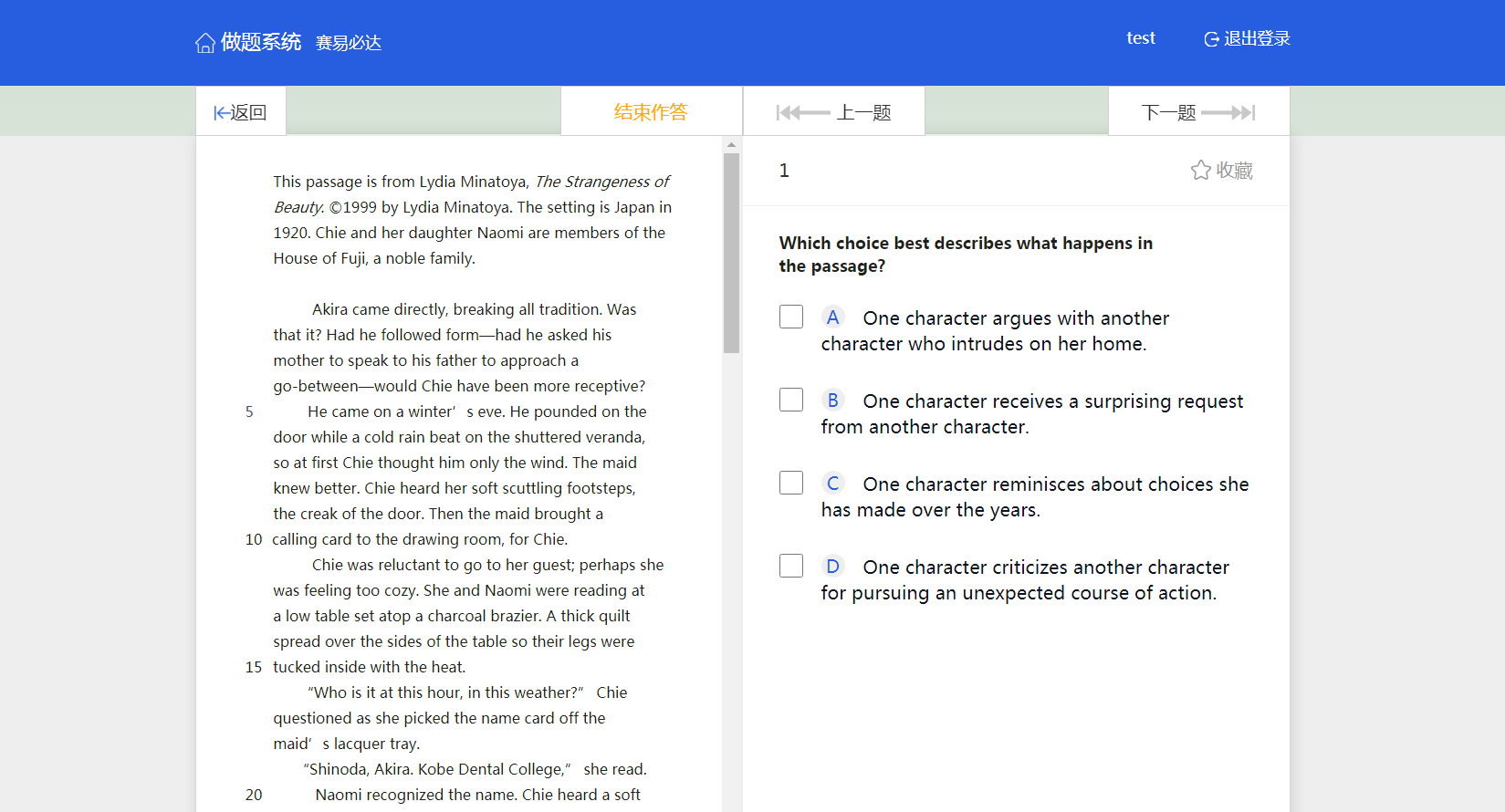
Task: Click the passage scrollbar up arrow
Action: (731, 144)
